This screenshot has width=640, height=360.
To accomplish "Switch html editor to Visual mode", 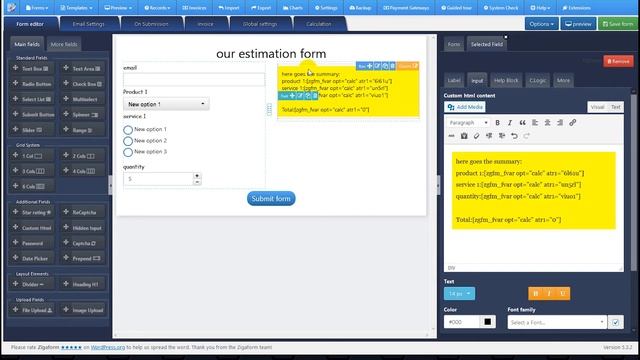I will tap(597, 107).
